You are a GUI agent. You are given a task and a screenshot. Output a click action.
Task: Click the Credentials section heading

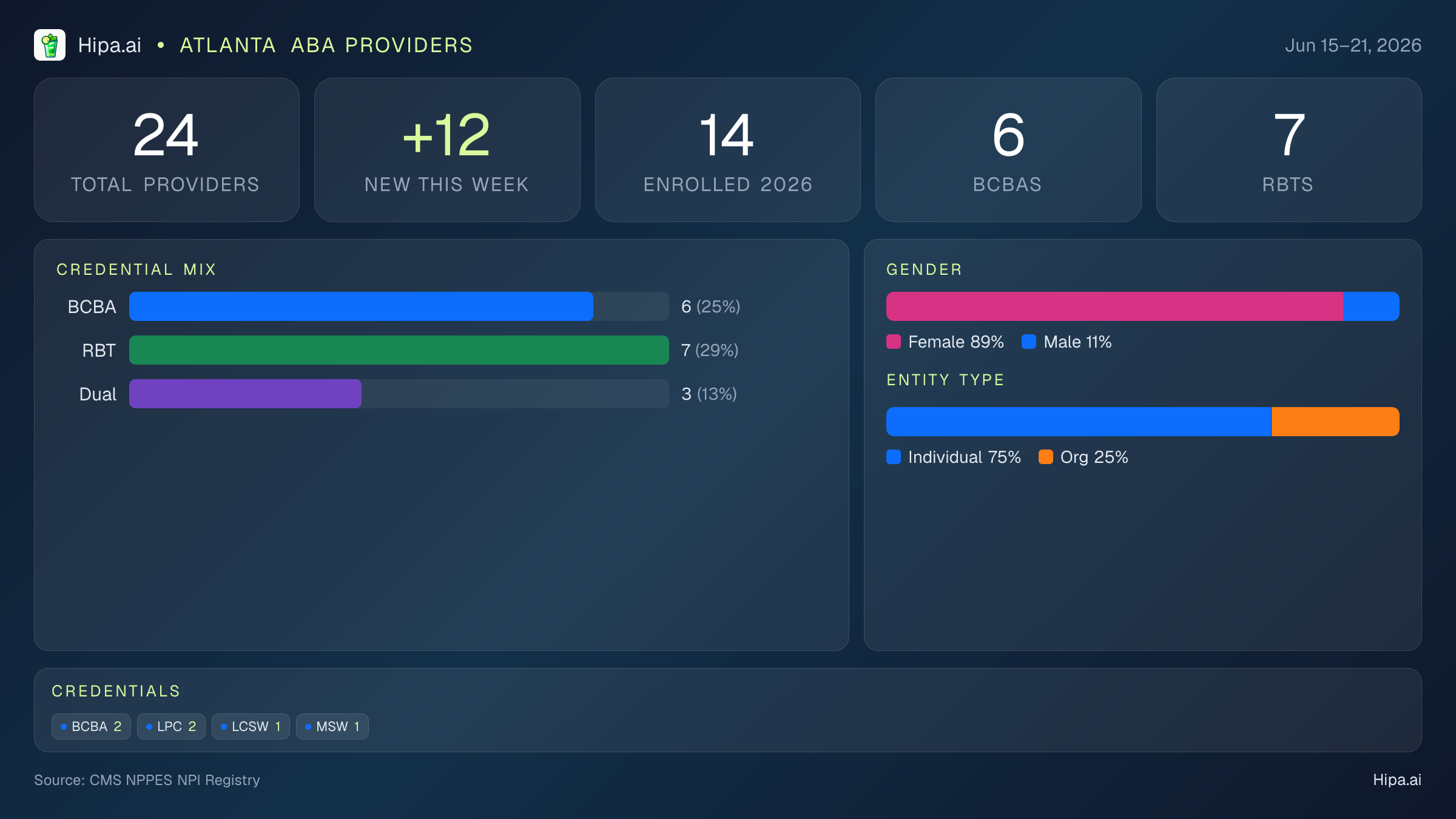(x=116, y=691)
